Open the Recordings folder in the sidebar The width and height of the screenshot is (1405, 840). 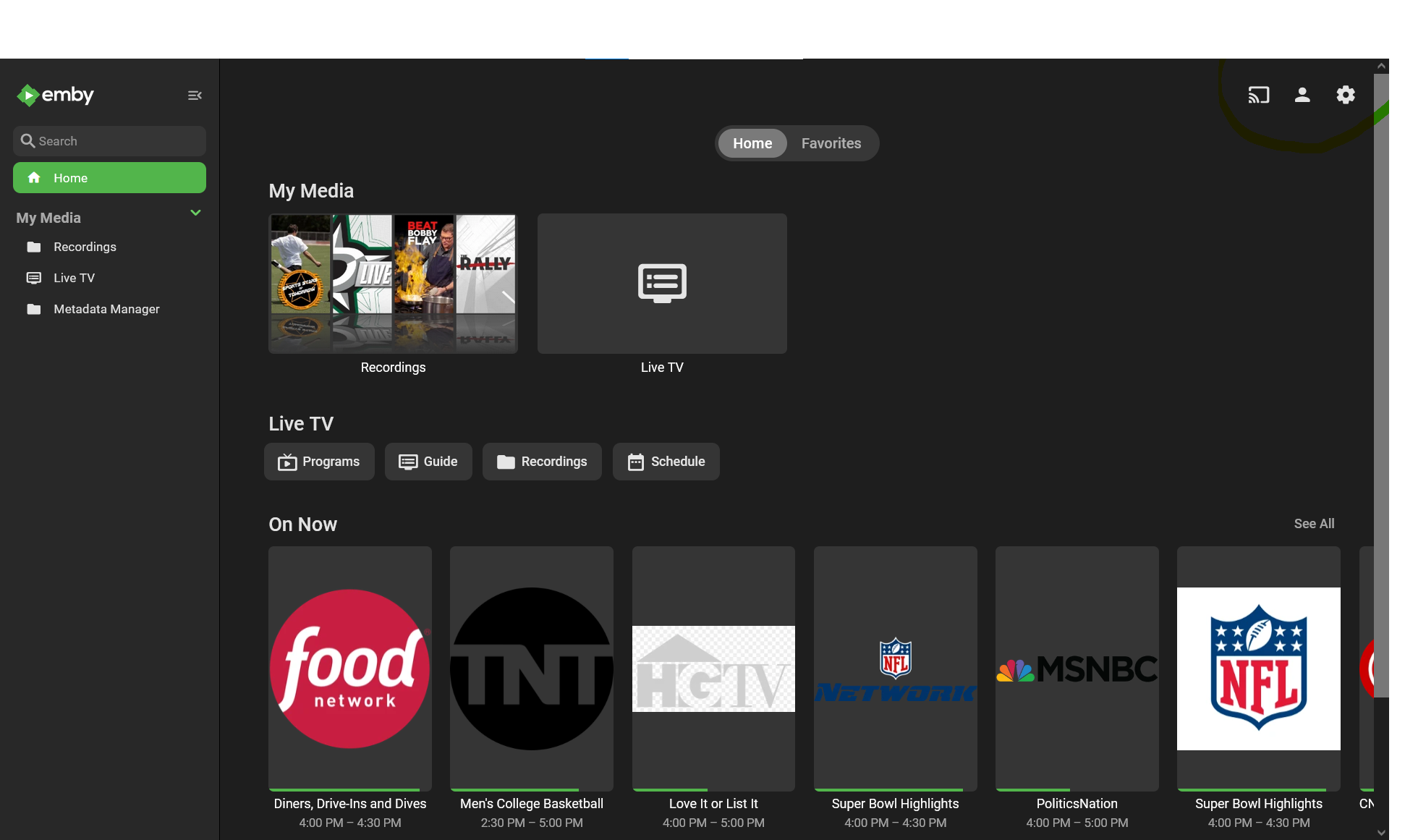click(x=84, y=247)
